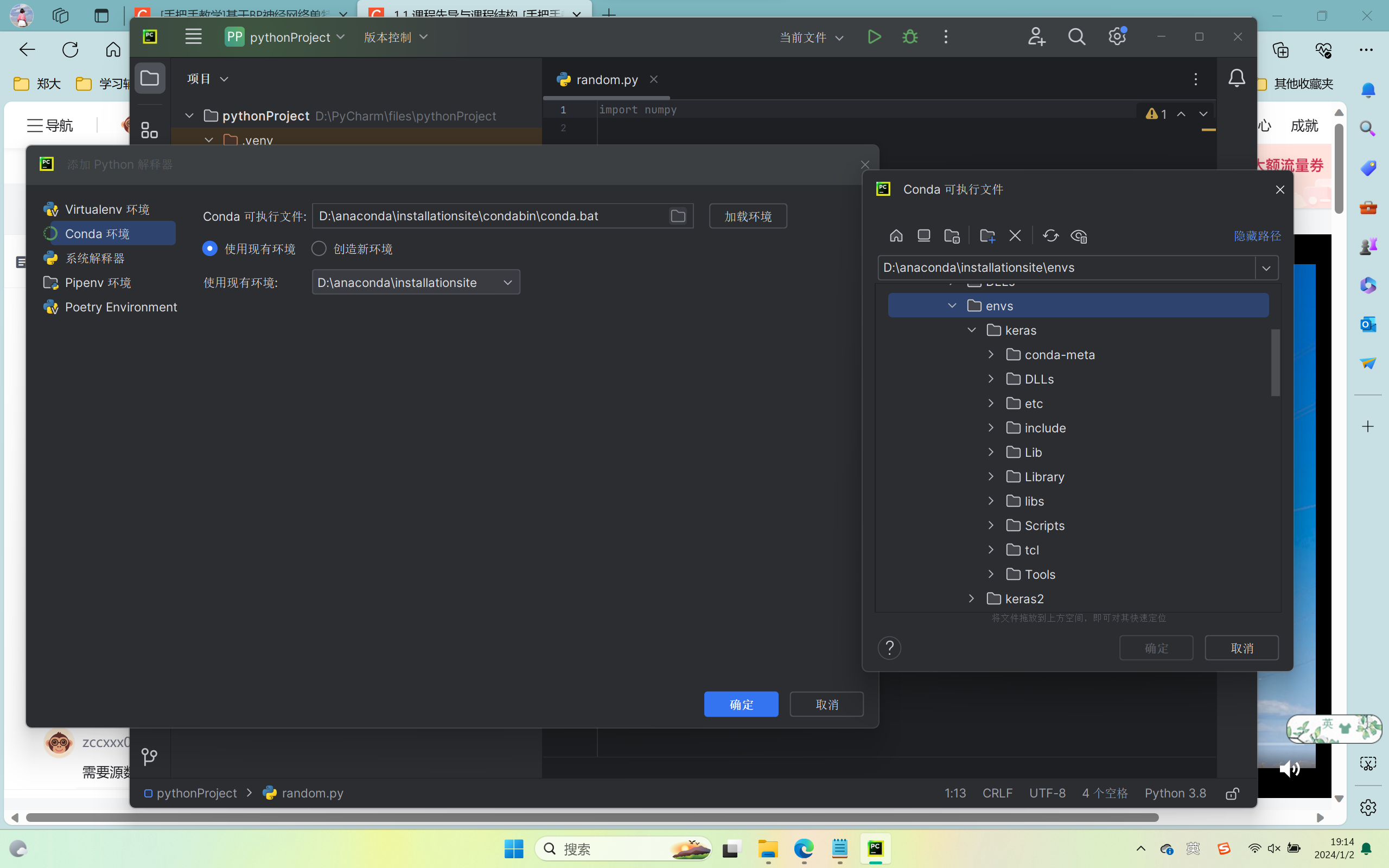Toggle showing hidden files in file chooser
This screenshot has height=868, width=1389.
click(x=1079, y=236)
